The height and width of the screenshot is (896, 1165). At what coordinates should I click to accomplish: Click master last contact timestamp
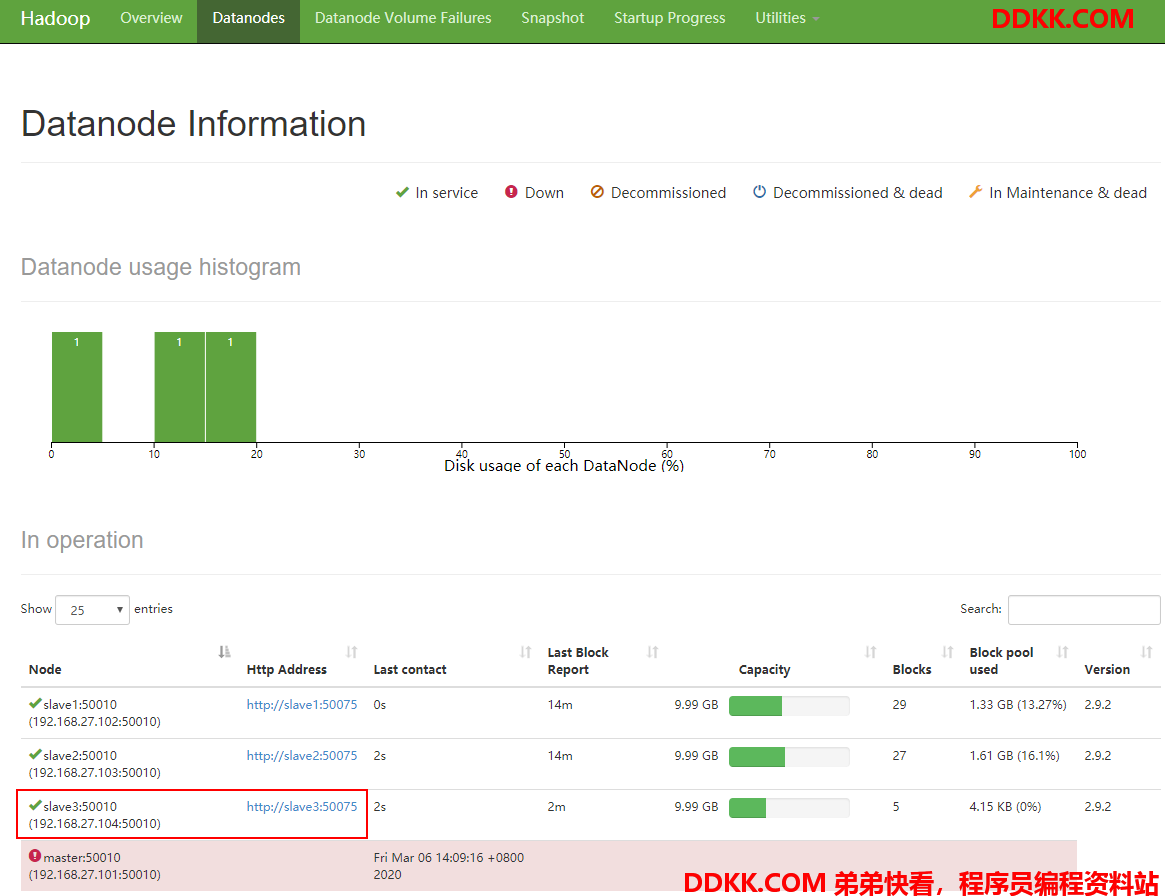click(x=449, y=866)
